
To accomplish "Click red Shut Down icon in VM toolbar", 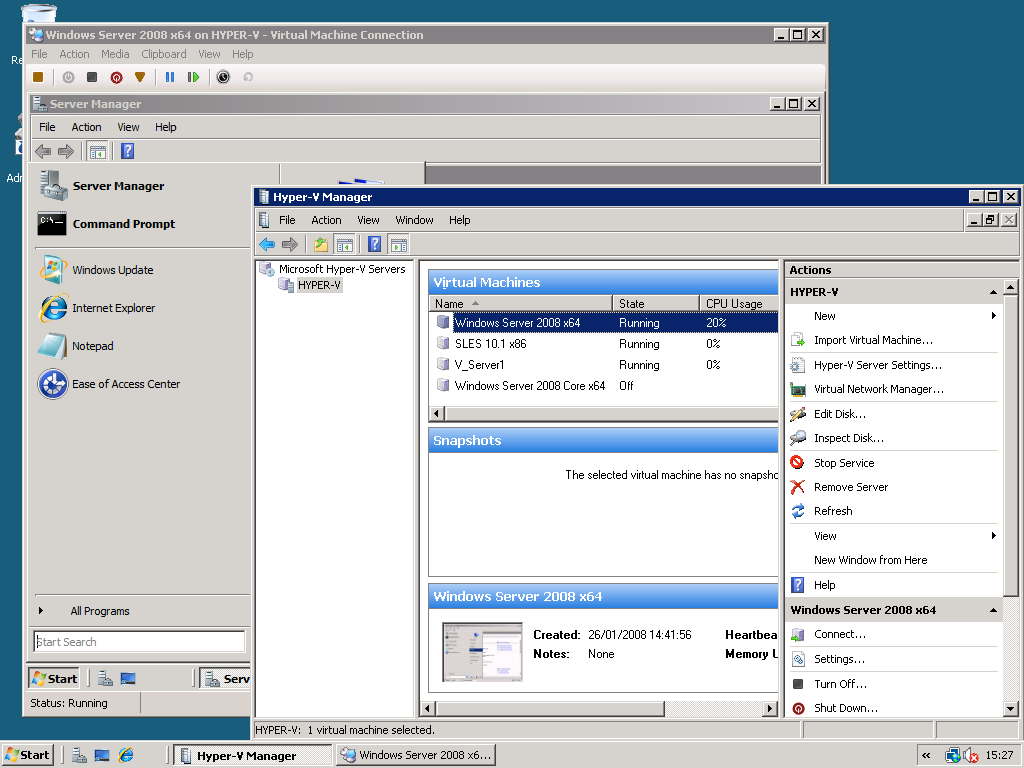I will (116, 77).
